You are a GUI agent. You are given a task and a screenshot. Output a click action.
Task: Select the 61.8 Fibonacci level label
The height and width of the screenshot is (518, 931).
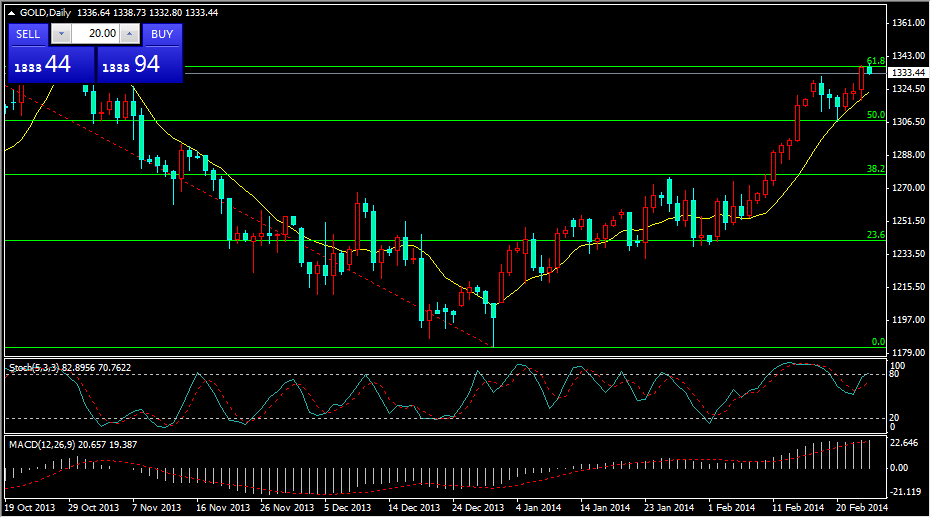click(875, 61)
